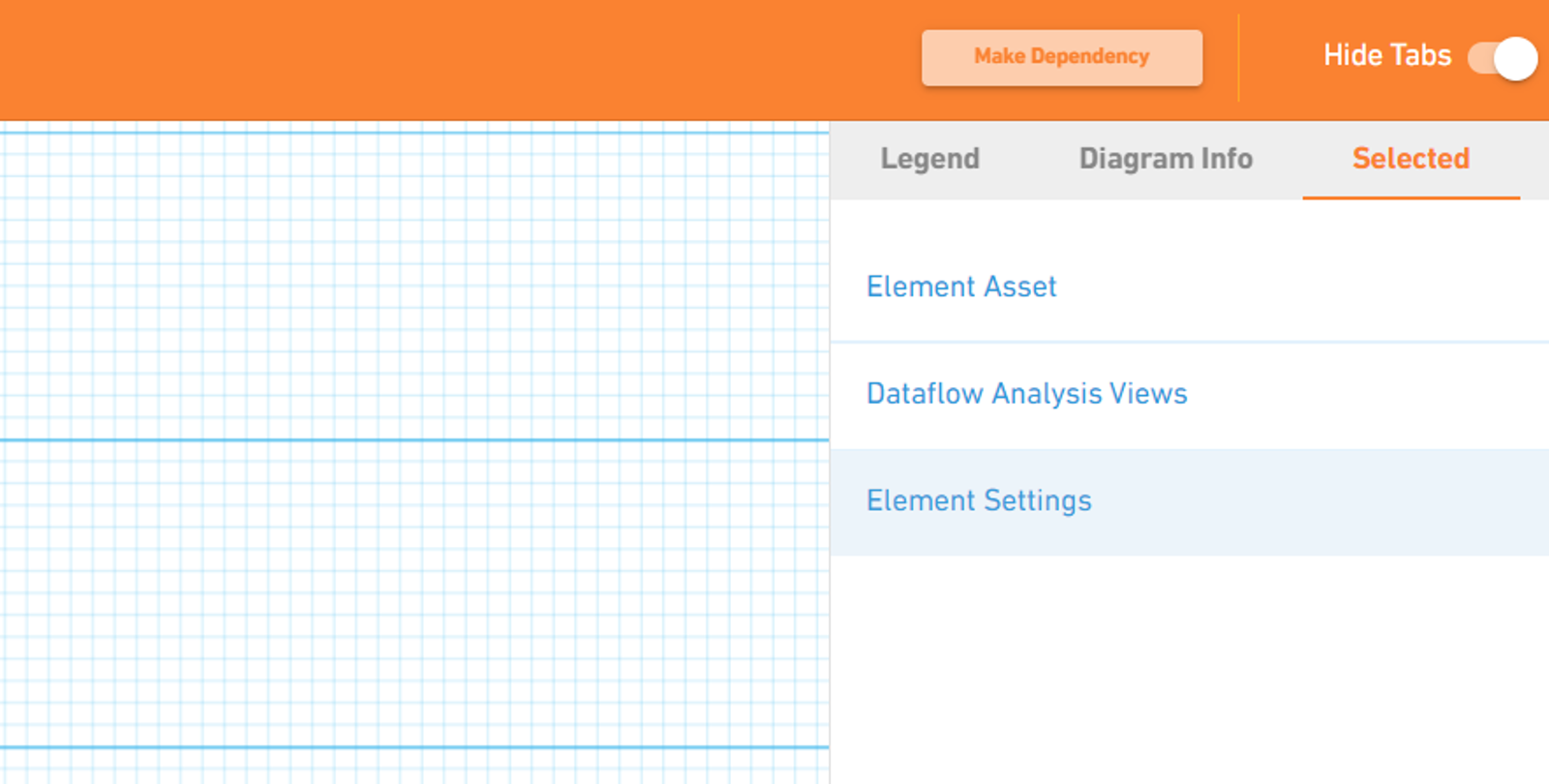The width and height of the screenshot is (1549, 784).
Task: Open the Element Settings section
Action: click(979, 501)
